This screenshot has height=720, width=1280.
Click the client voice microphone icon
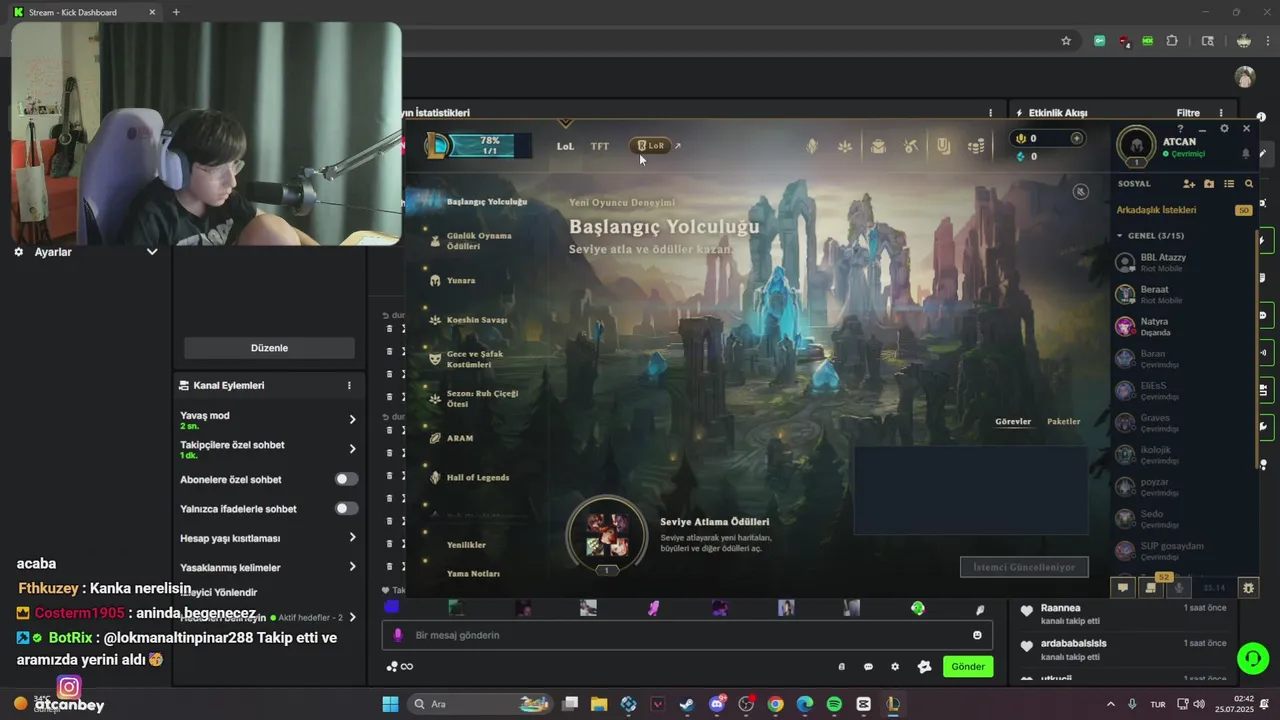pyautogui.click(x=1179, y=588)
